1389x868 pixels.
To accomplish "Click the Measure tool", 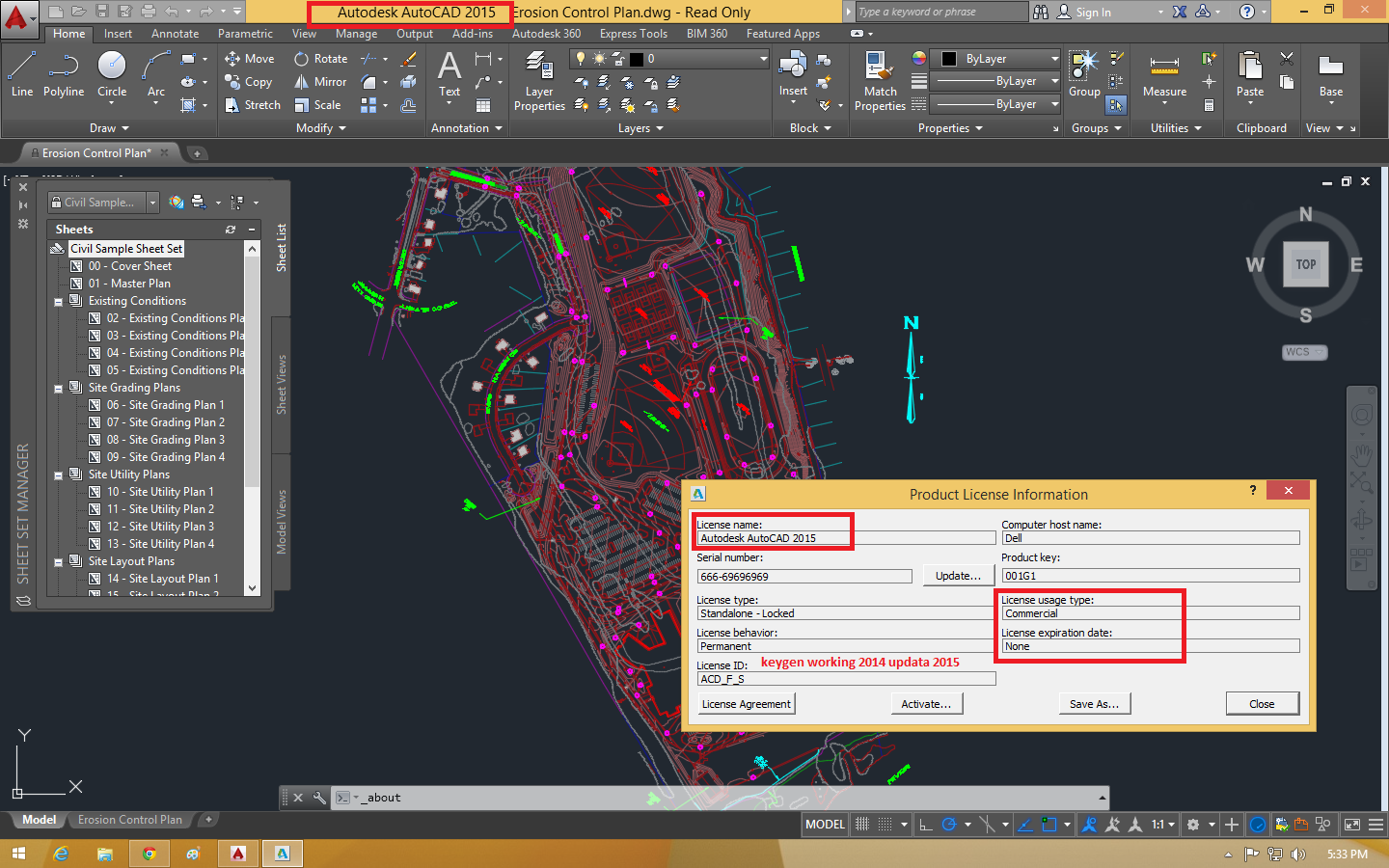I will click(1164, 77).
